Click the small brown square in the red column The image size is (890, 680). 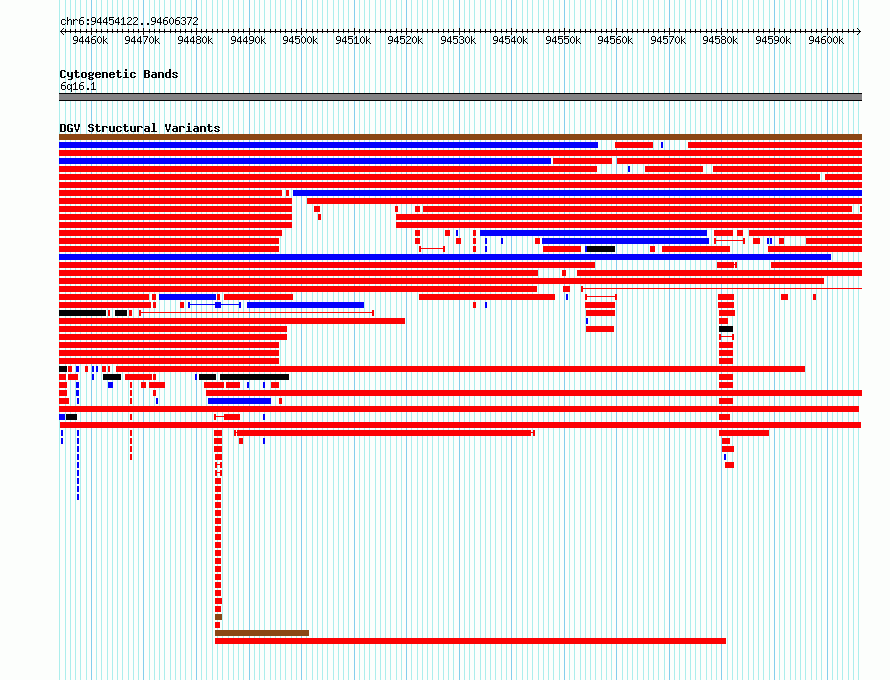click(219, 617)
